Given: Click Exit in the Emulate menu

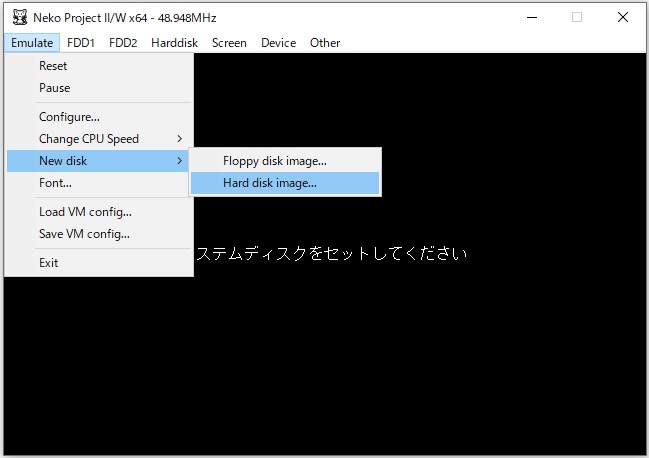Looking at the screenshot, I should (x=99, y=263).
